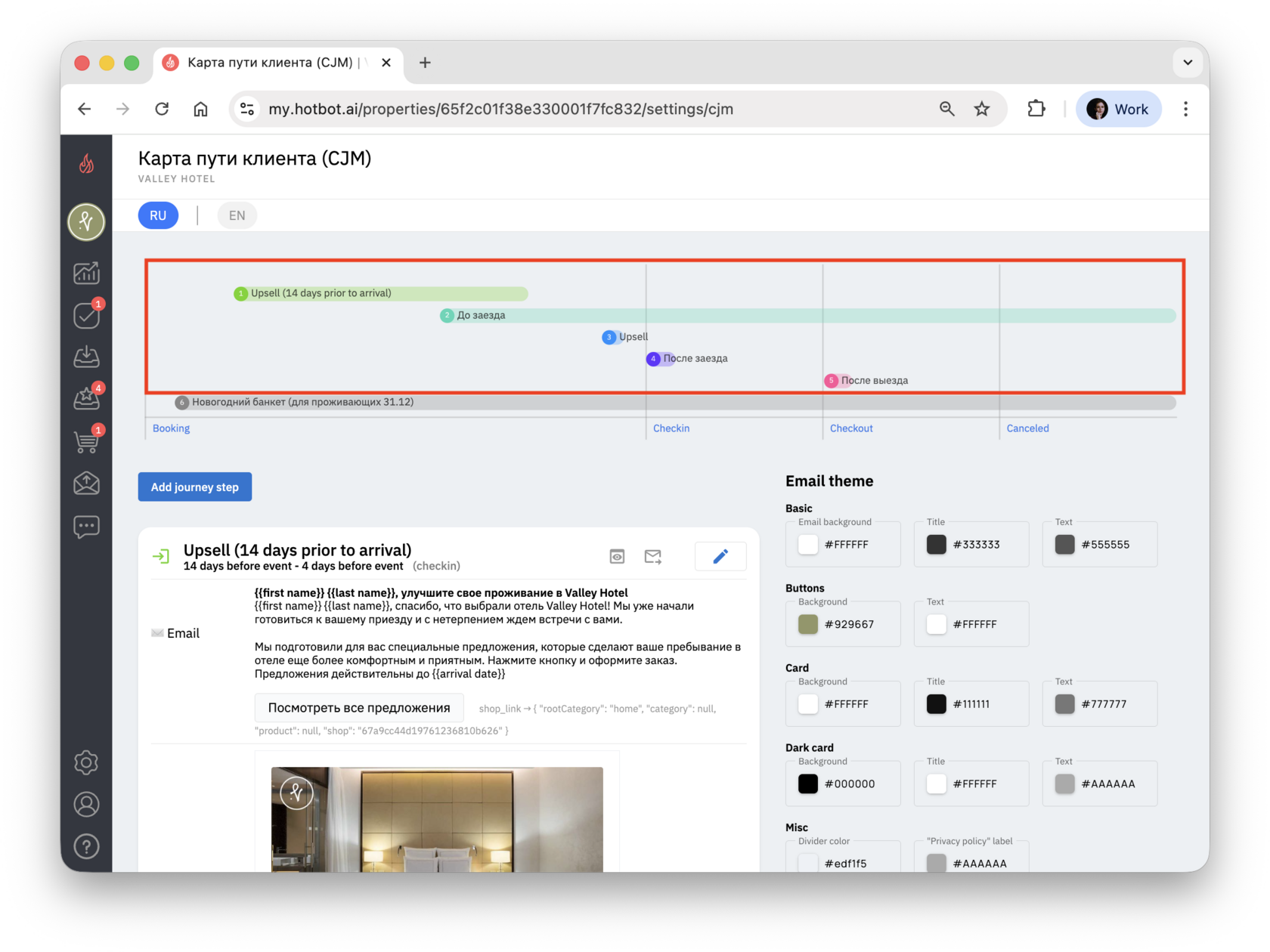Open the shopping cart icon in sidebar
Viewport: 1270px width, 952px height.
(x=86, y=440)
